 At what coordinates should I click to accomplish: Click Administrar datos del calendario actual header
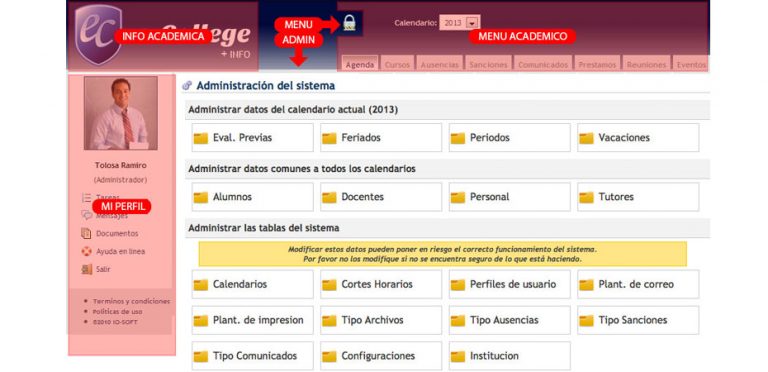click(x=448, y=110)
